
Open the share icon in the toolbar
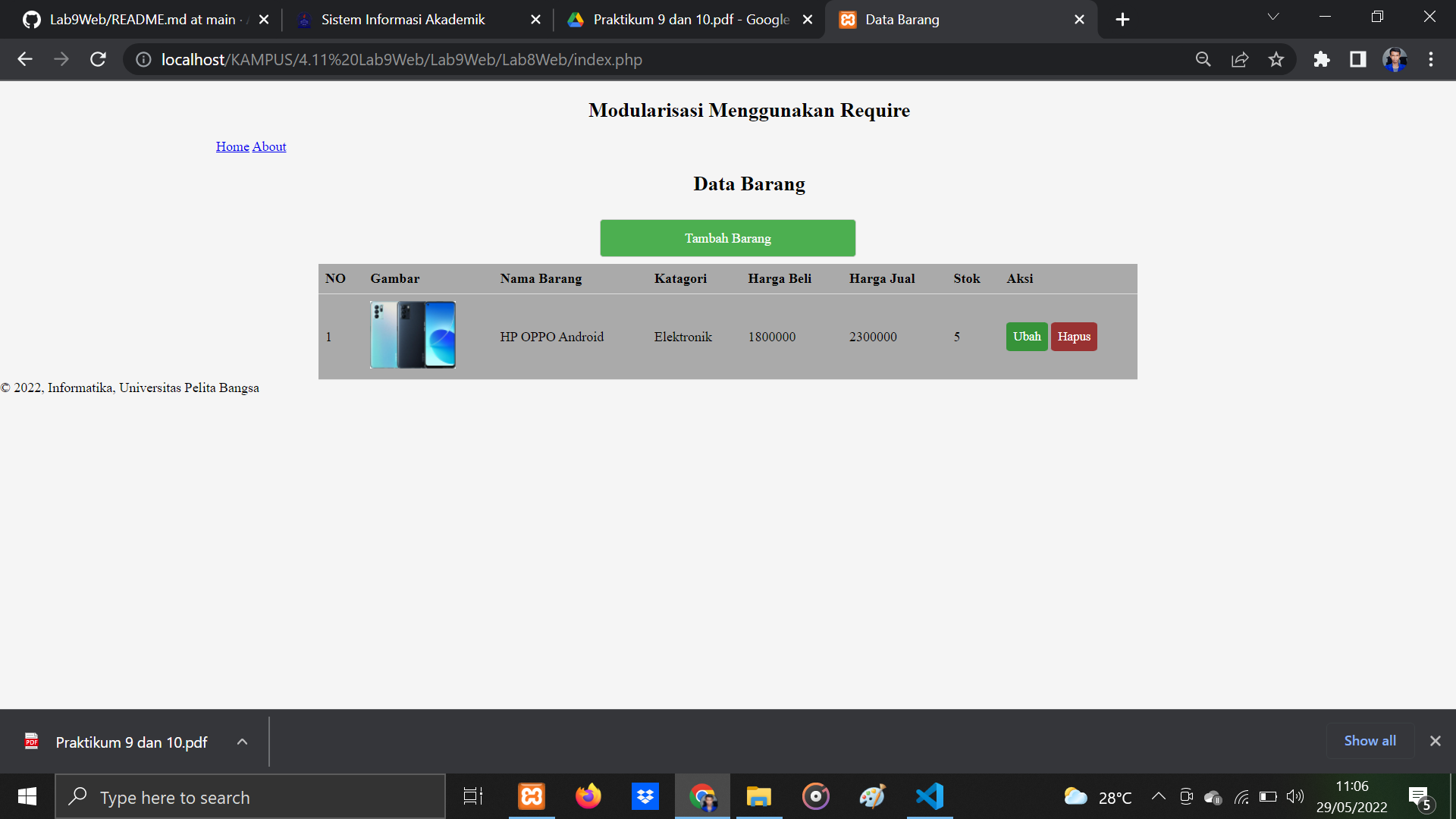tap(1239, 59)
